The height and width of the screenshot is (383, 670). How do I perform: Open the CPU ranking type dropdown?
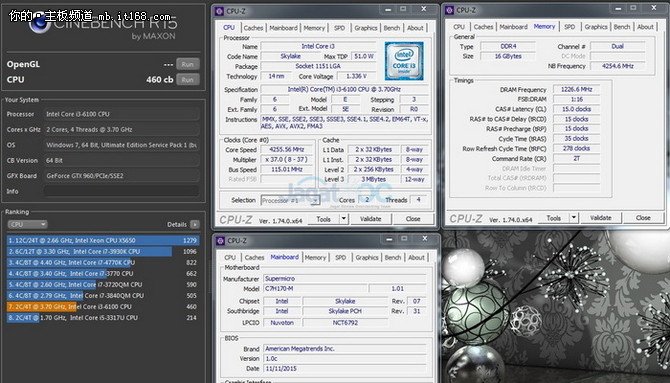27,224
